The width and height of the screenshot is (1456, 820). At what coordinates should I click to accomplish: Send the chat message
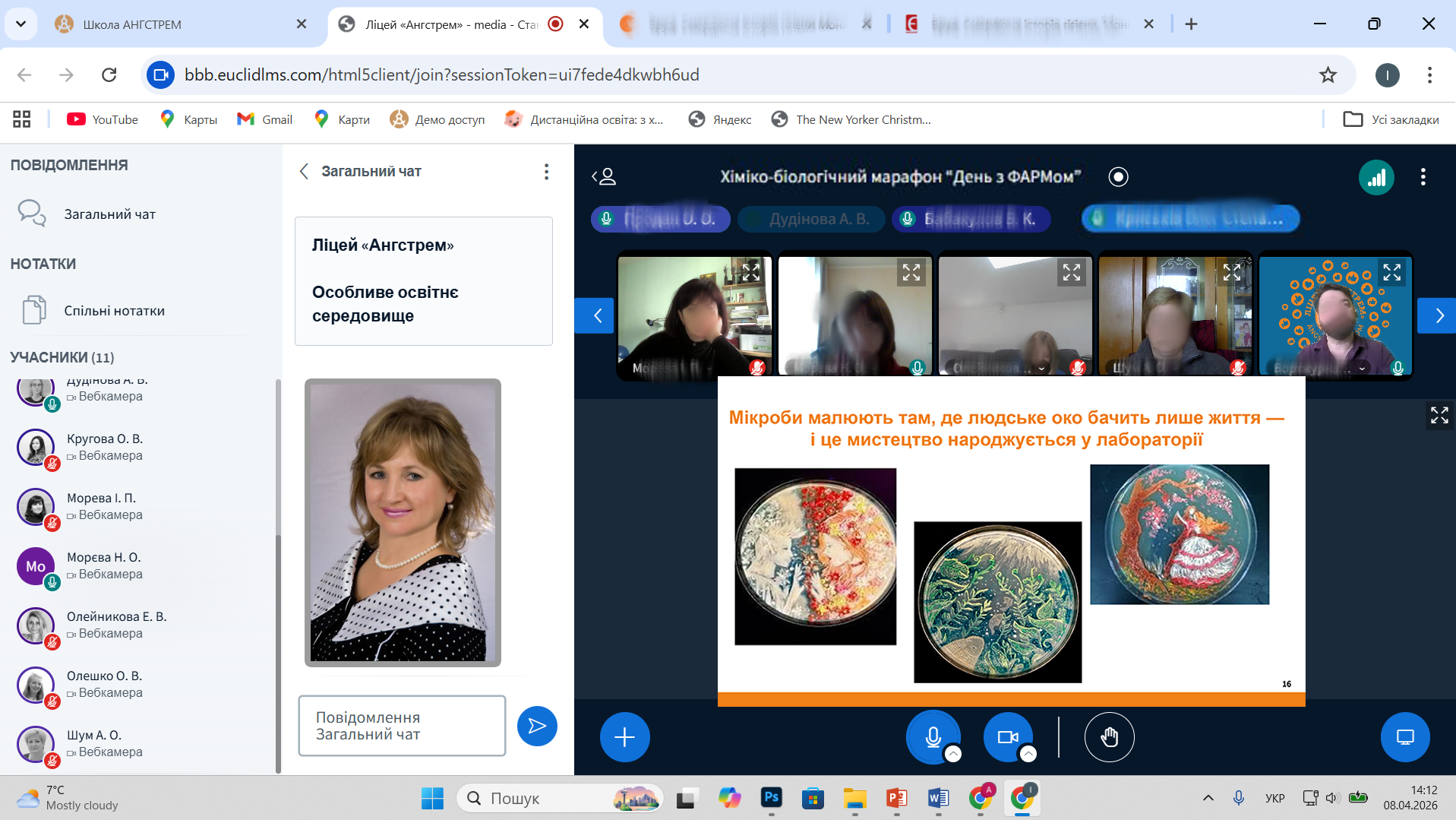537,726
